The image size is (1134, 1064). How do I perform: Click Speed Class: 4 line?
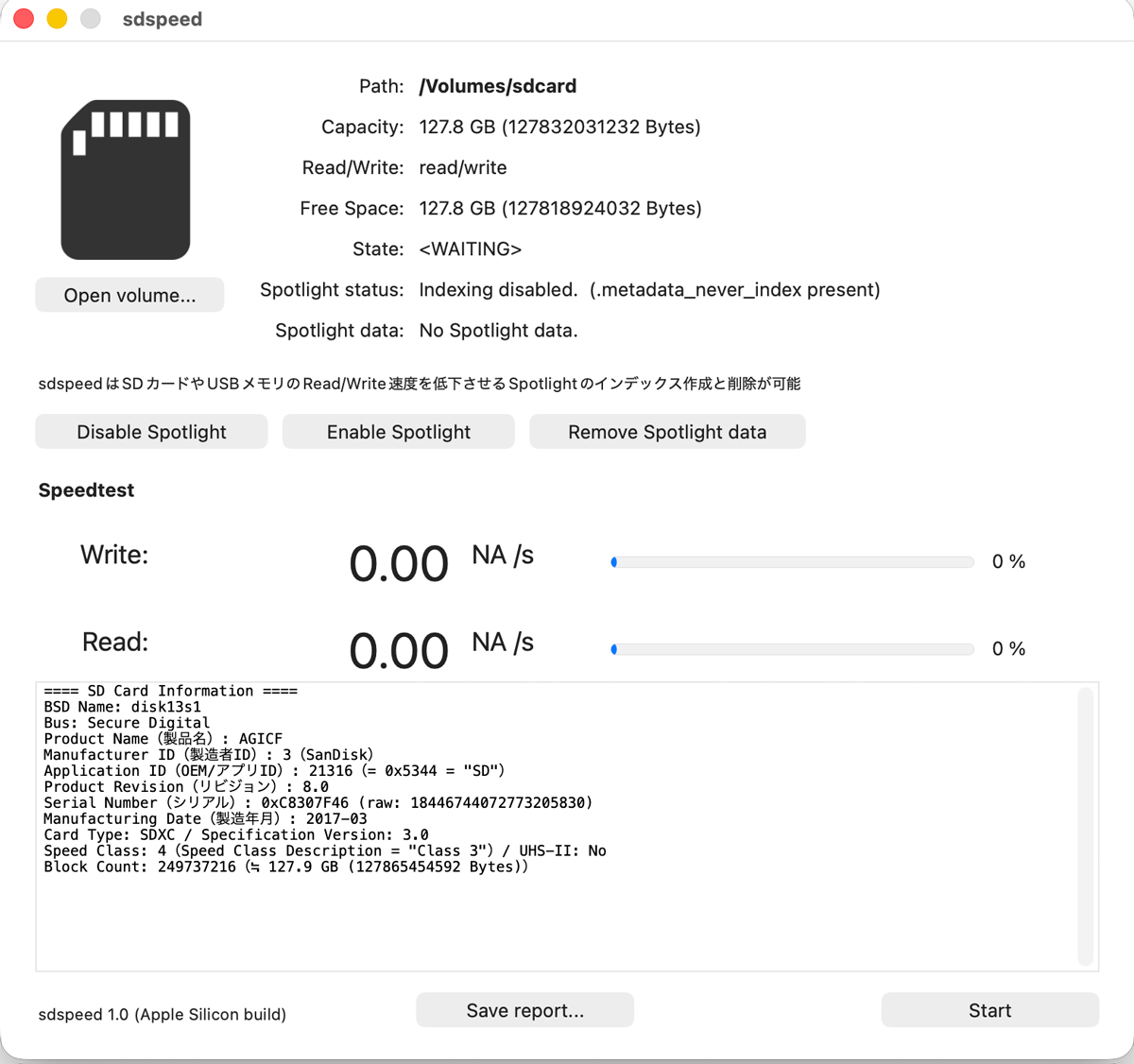coord(325,851)
